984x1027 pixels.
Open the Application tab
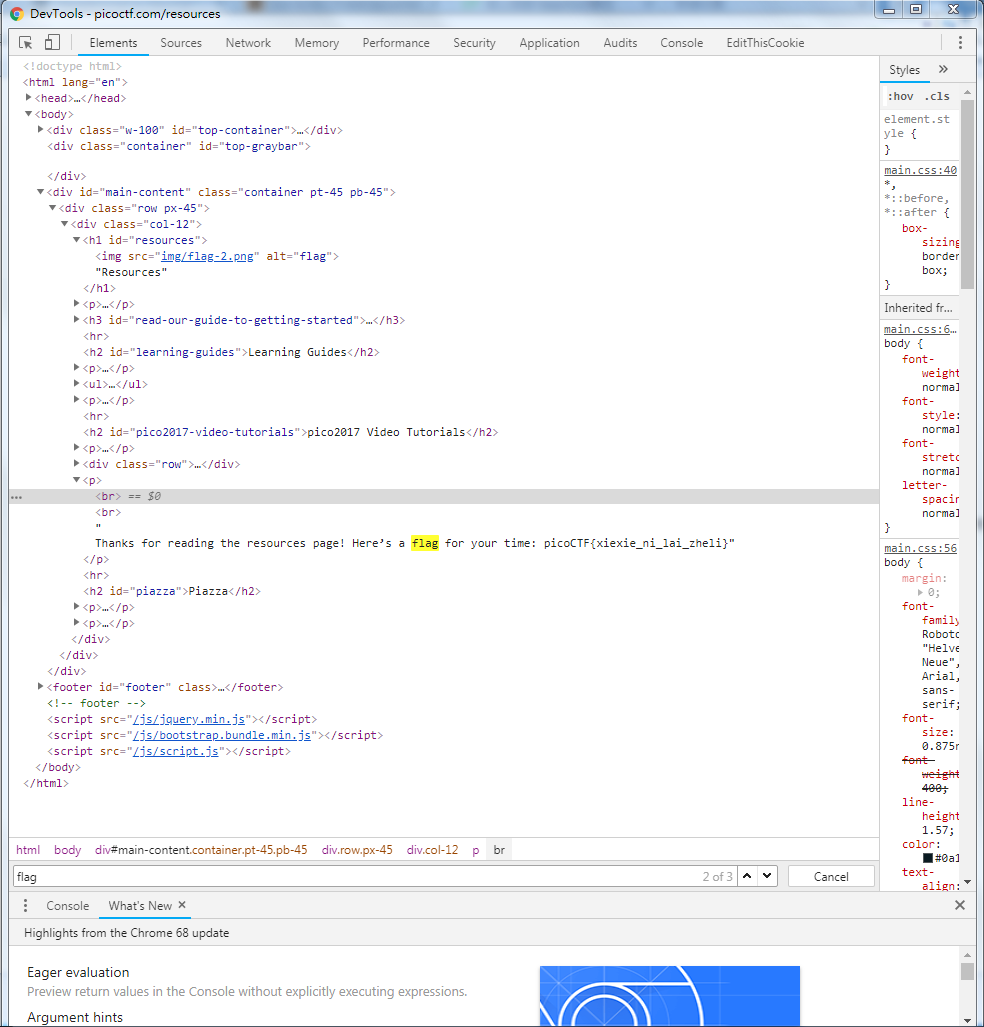pyautogui.click(x=549, y=43)
